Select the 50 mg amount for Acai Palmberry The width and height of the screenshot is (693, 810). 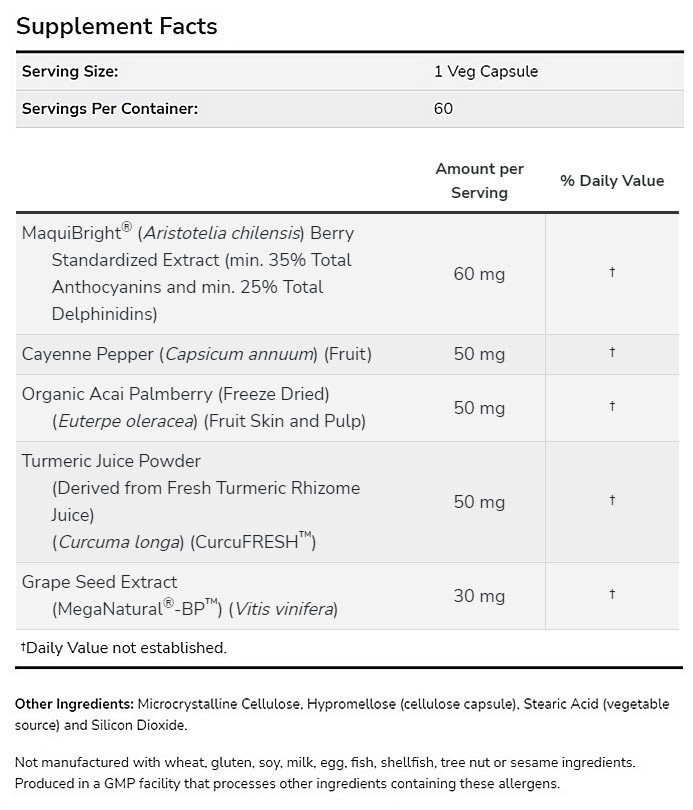[x=479, y=408]
